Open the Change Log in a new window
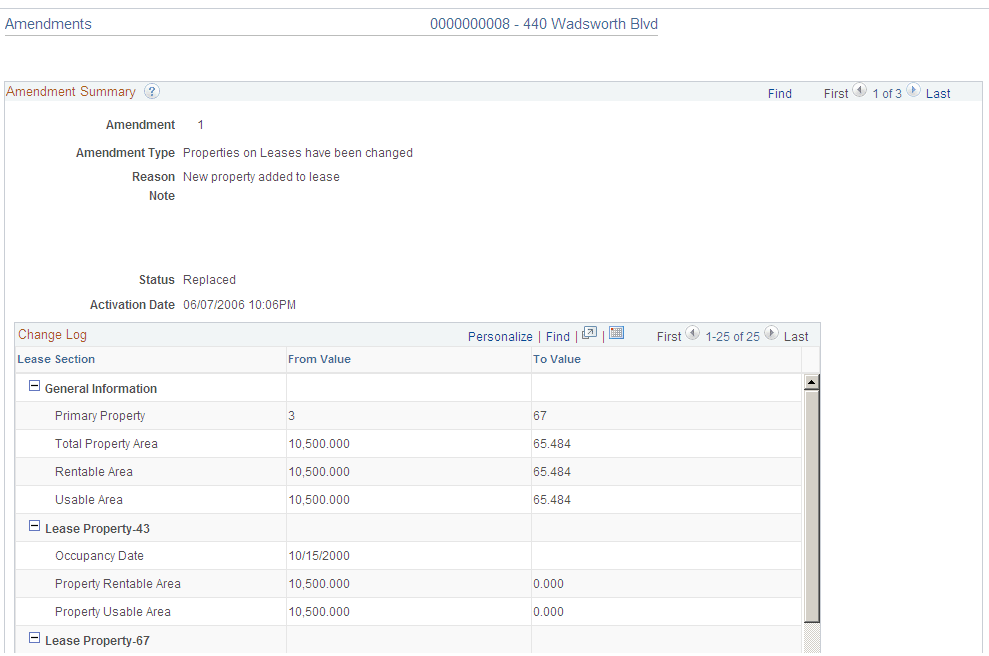This screenshot has height=656, width=989. pos(589,333)
